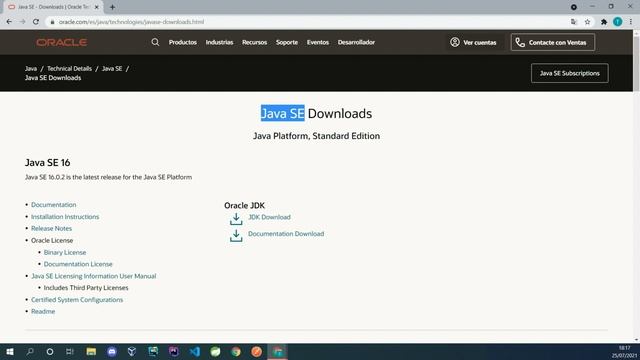Click the Documentation Download arrow icon
Viewport: 640px width, 360px height.
click(236, 236)
